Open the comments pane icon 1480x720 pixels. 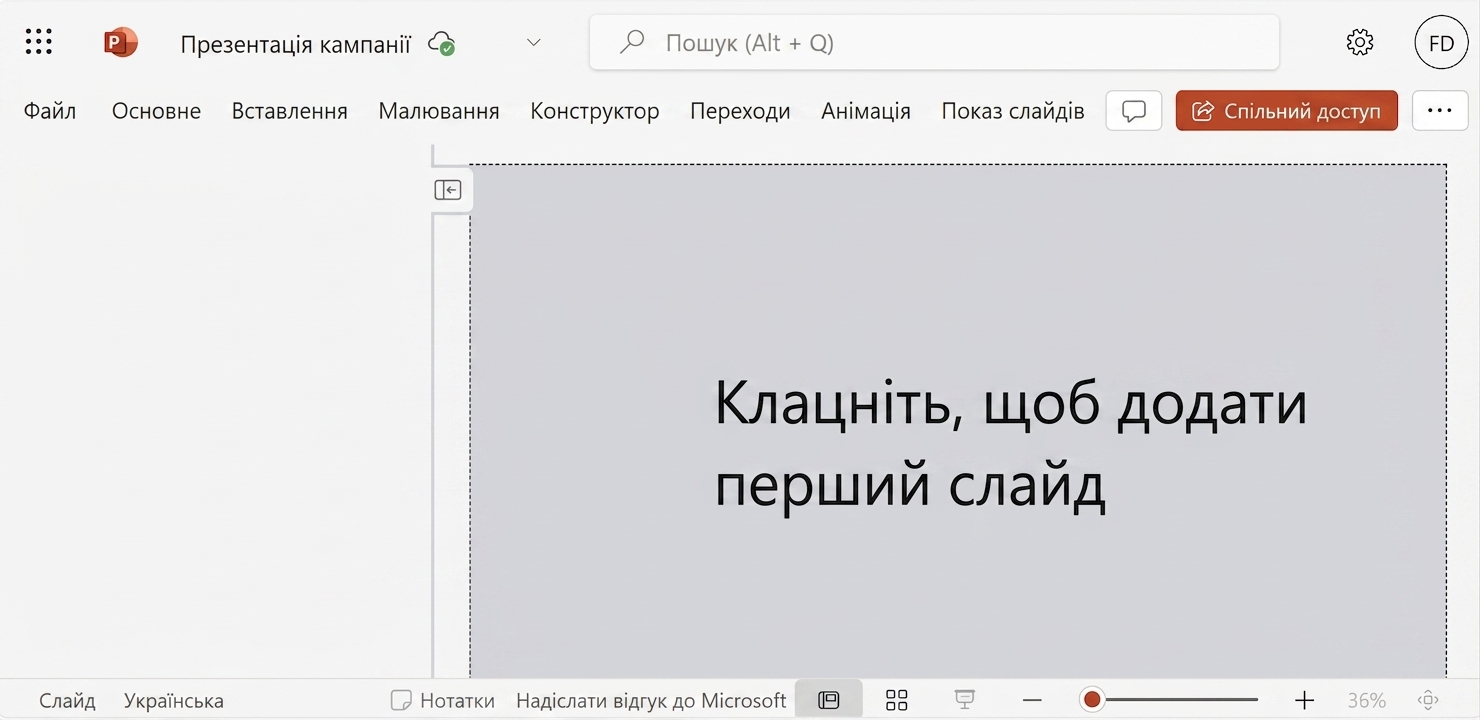click(x=1134, y=111)
